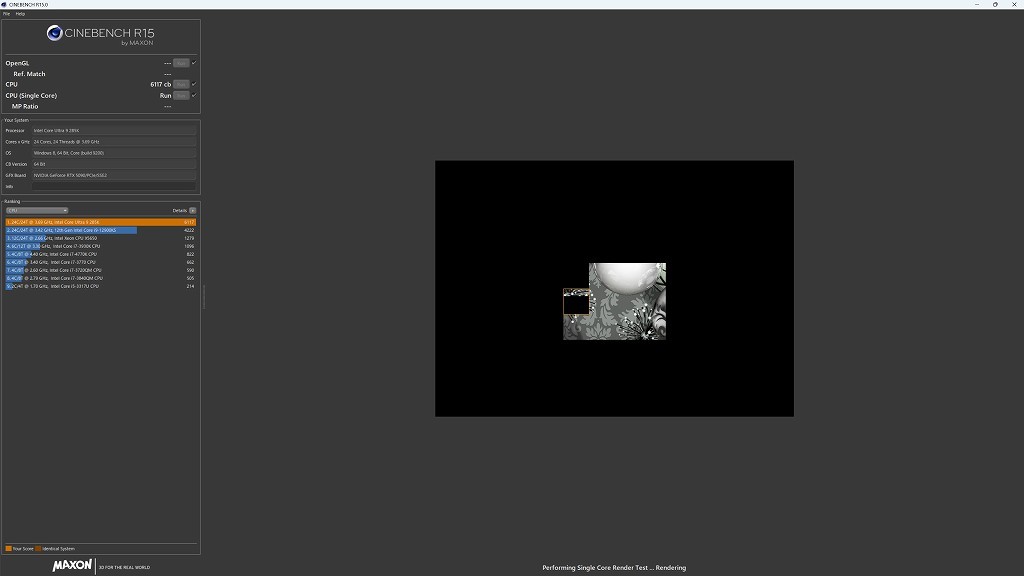Click the CPU score 6117 cb
The height and width of the screenshot is (576, 1024).
pos(161,84)
